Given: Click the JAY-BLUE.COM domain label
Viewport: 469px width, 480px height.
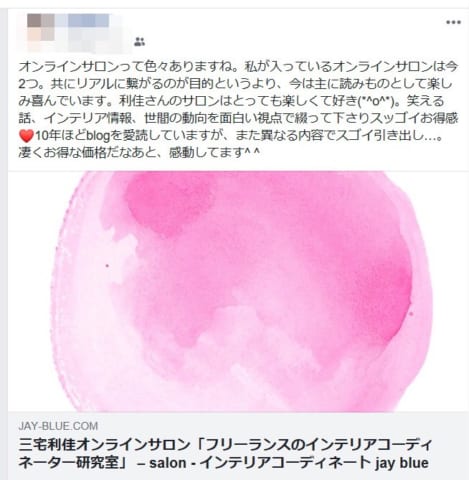Looking at the screenshot, I should coord(58,426).
